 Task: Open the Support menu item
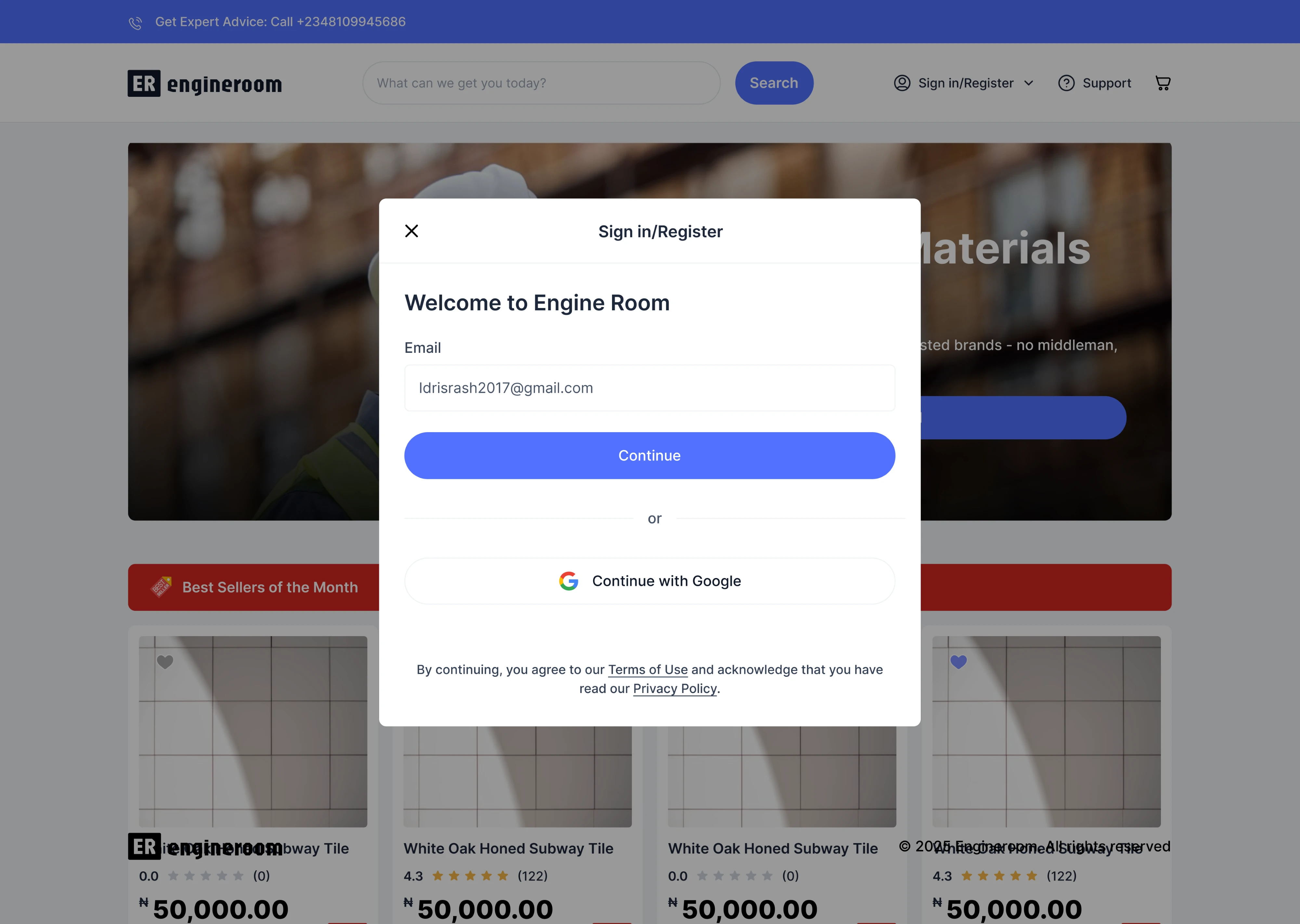click(1095, 83)
